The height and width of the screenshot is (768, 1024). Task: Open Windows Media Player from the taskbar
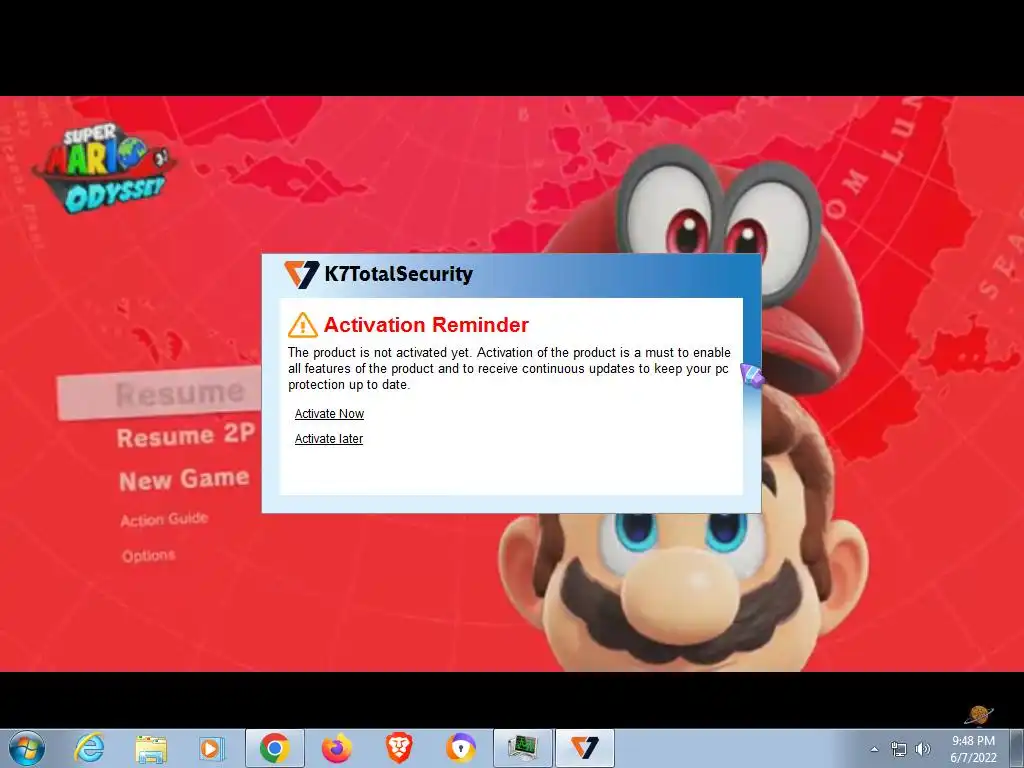pyautogui.click(x=212, y=748)
